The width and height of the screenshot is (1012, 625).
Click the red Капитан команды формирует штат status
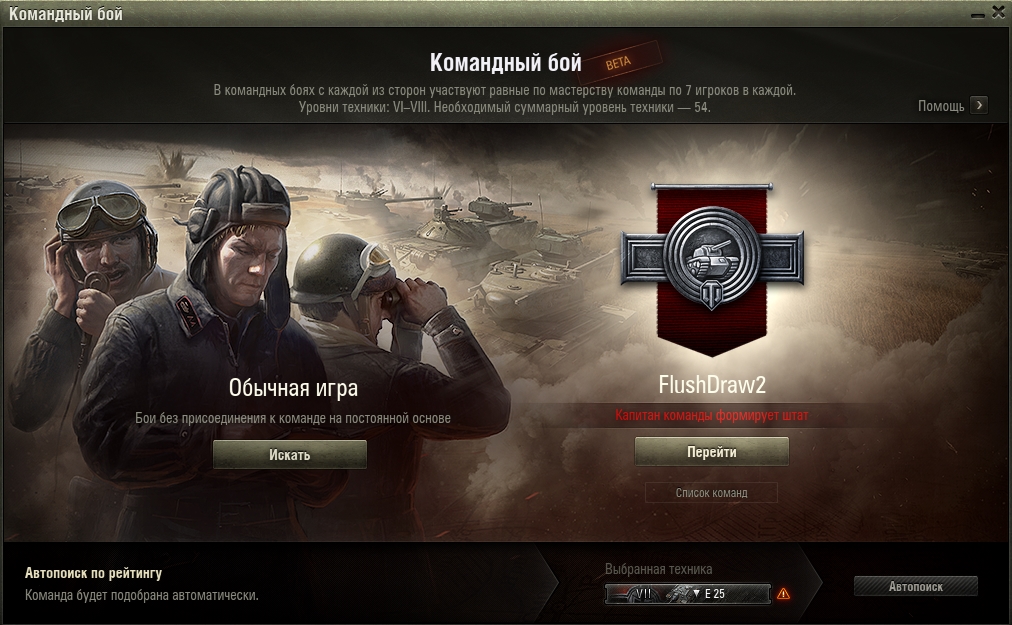(x=712, y=415)
